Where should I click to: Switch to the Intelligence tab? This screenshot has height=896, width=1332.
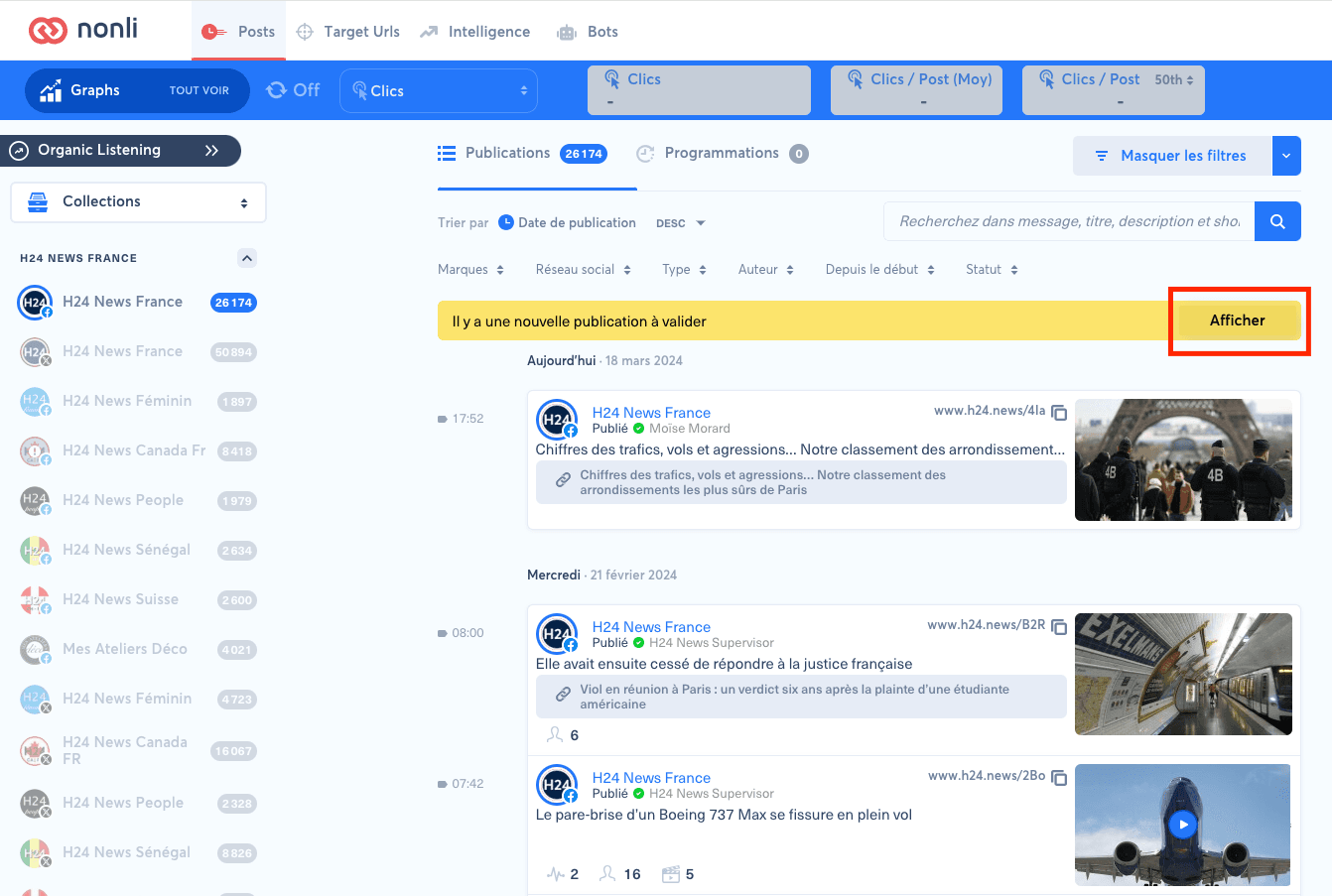[474, 32]
